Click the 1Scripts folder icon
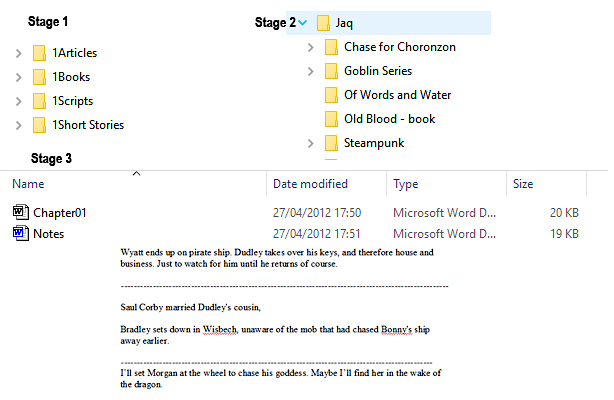Image resolution: width=614 pixels, height=400 pixels. click(x=39, y=101)
